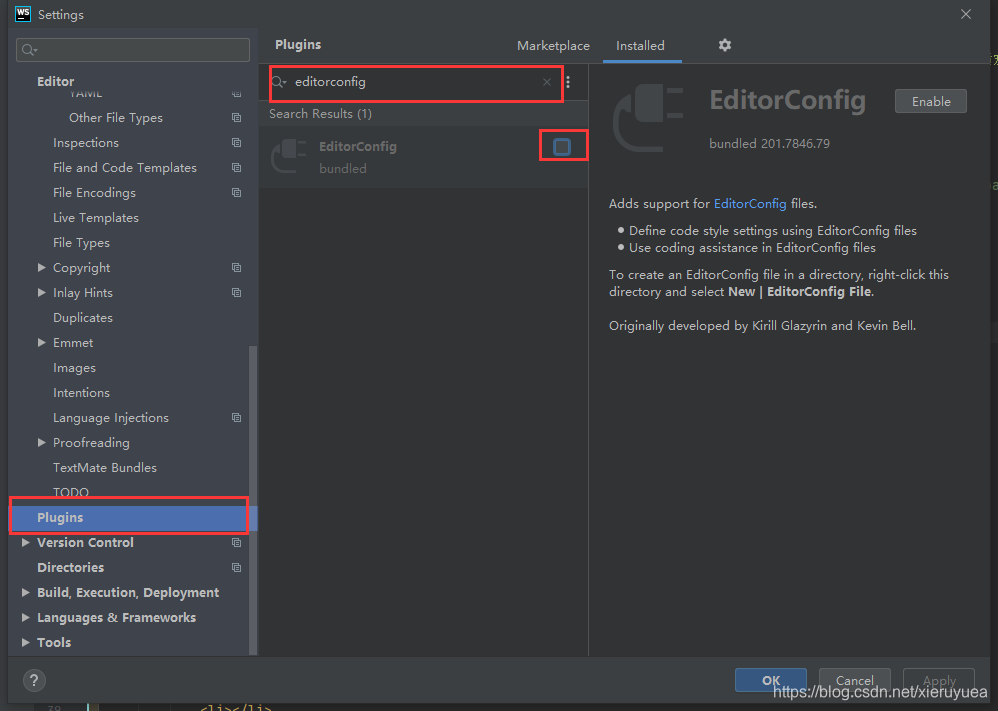Image resolution: width=998 pixels, height=711 pixels.
Task: Expand the Proofreading node
Action: pyautogui.click(x=41, y=442)
